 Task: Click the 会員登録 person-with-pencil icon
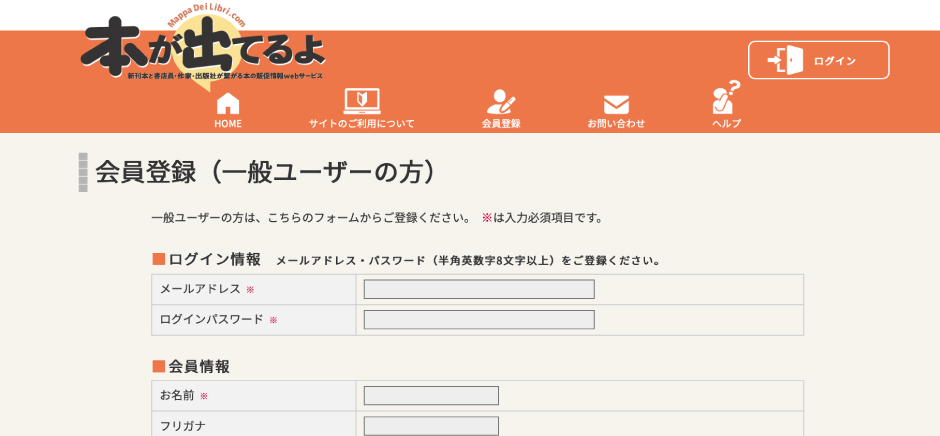click(x=501, y=102)
